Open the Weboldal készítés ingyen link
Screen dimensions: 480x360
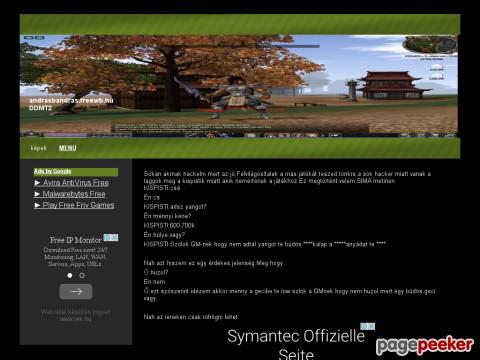76,315
